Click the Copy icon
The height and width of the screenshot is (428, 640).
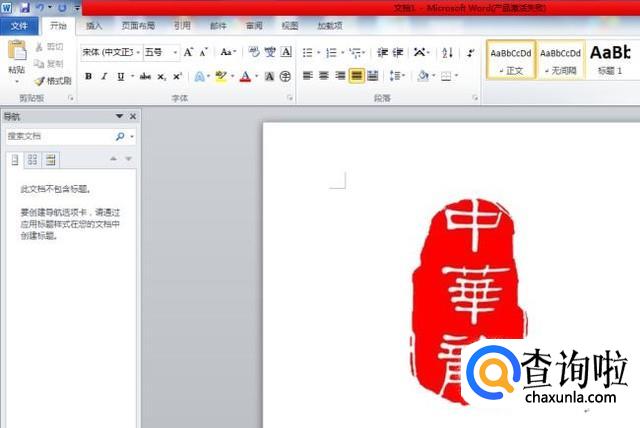click(x=39, y=64)
